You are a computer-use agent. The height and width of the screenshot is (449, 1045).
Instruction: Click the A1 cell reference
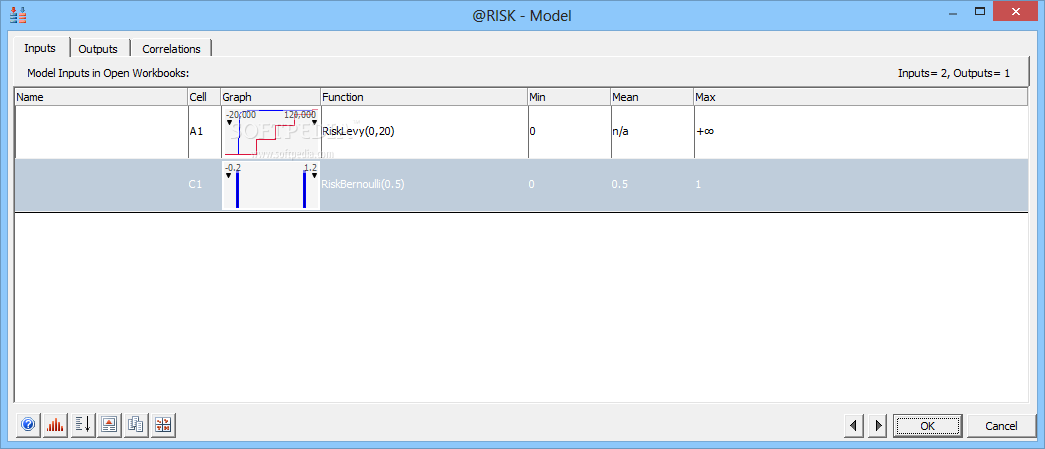tap(196, 132)
